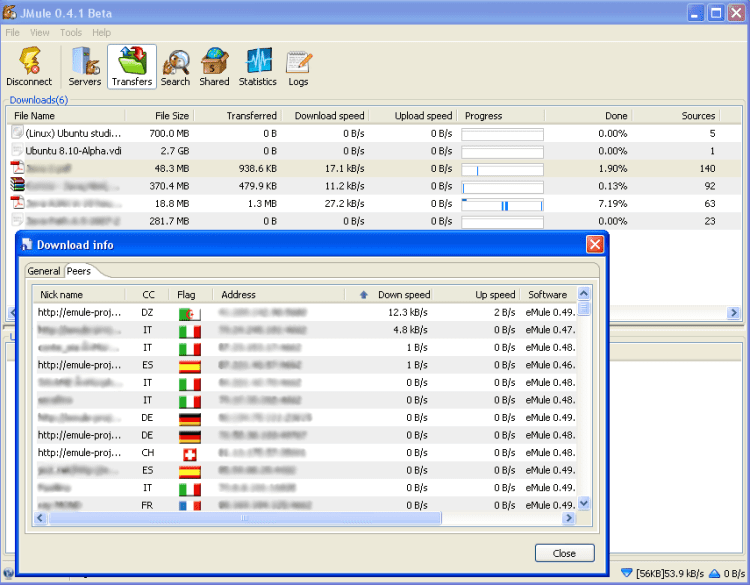750x585 pixels.
Task: Click peers list horizontal scroll right arrow
Action: tap(569, 518)
